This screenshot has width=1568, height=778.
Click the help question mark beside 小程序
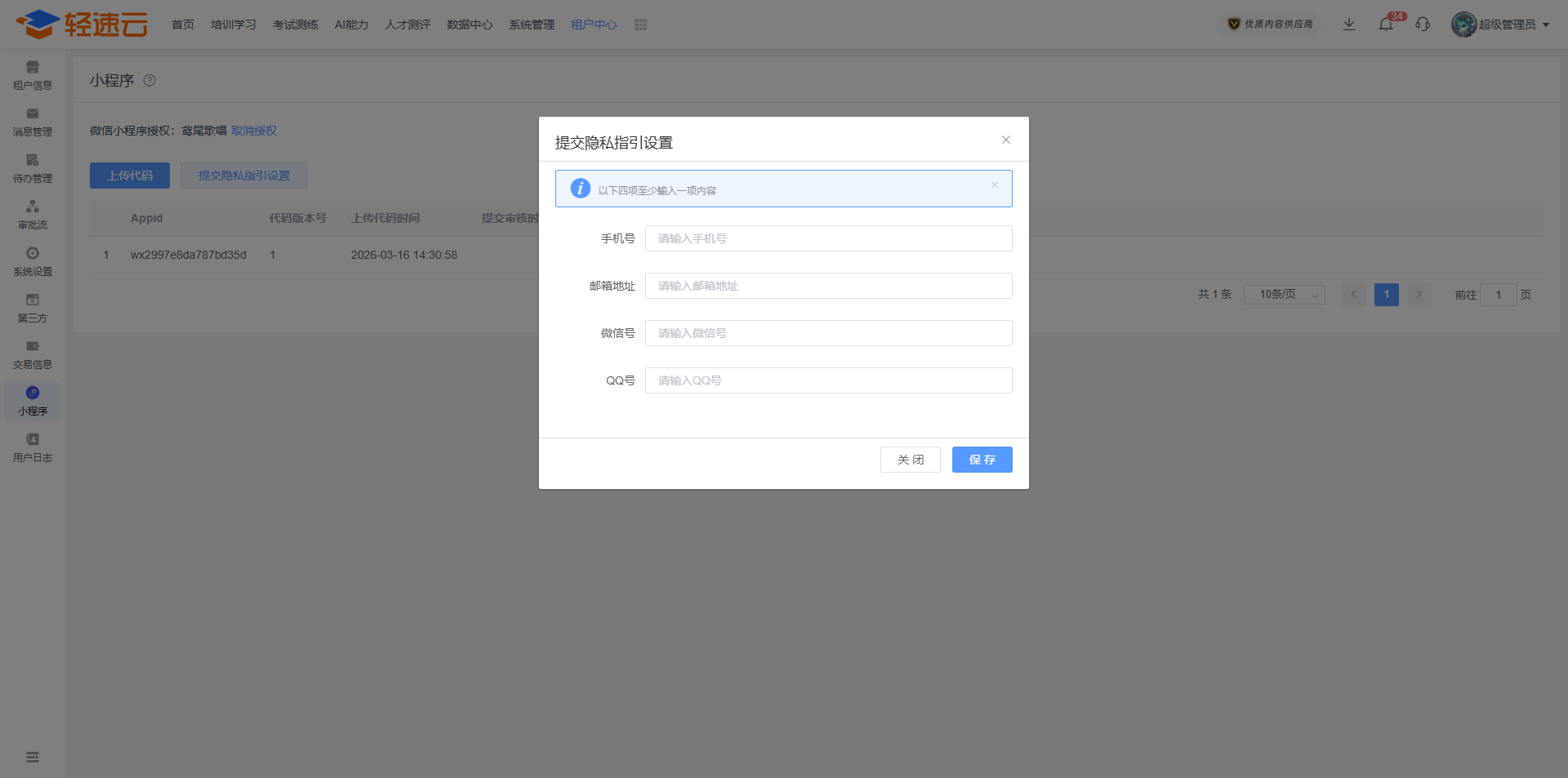pyautogui.click(x=149, y=81)
